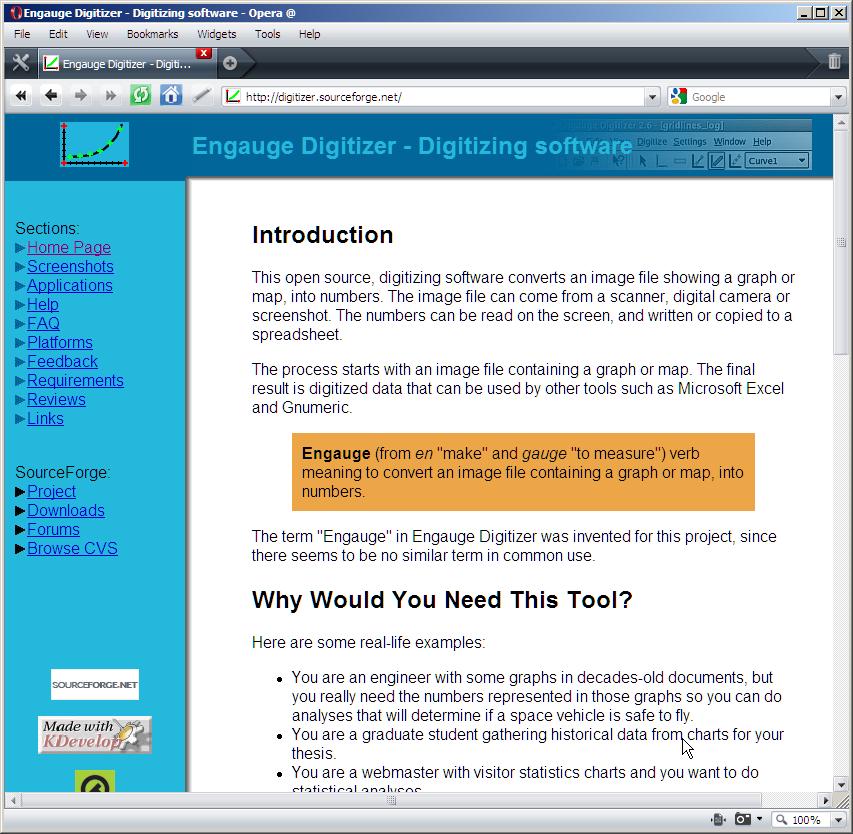Open the SOURCEFORGE.NET logo badge

click(x=95, y=684)
